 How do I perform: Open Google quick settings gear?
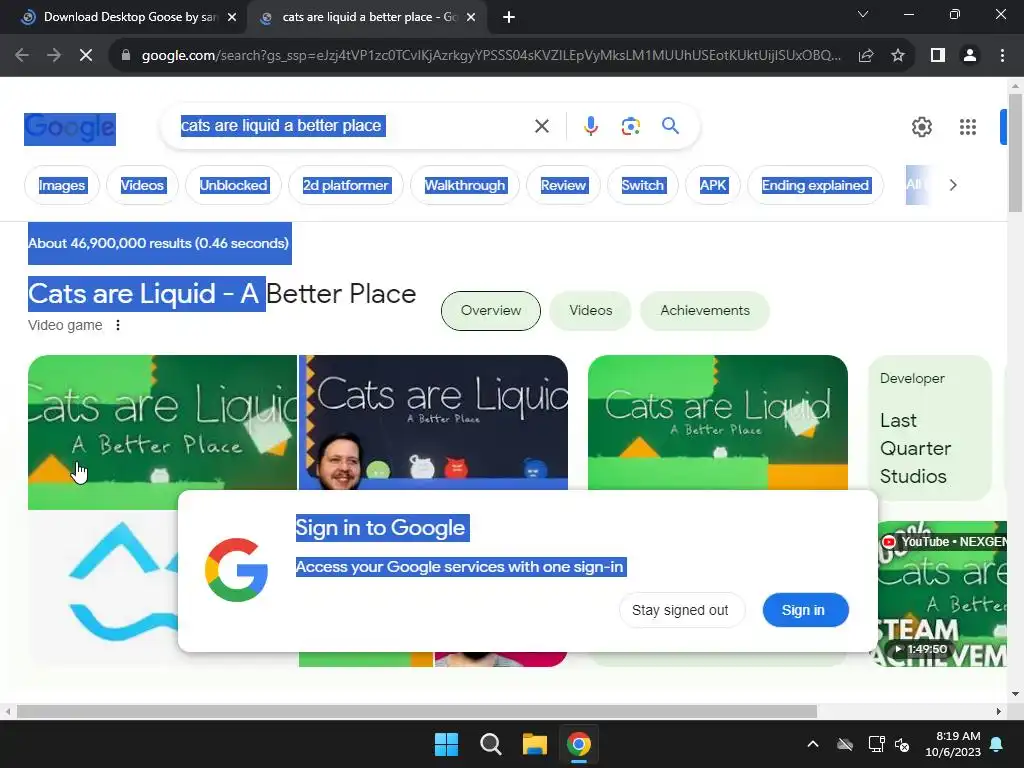click(921, 127)
